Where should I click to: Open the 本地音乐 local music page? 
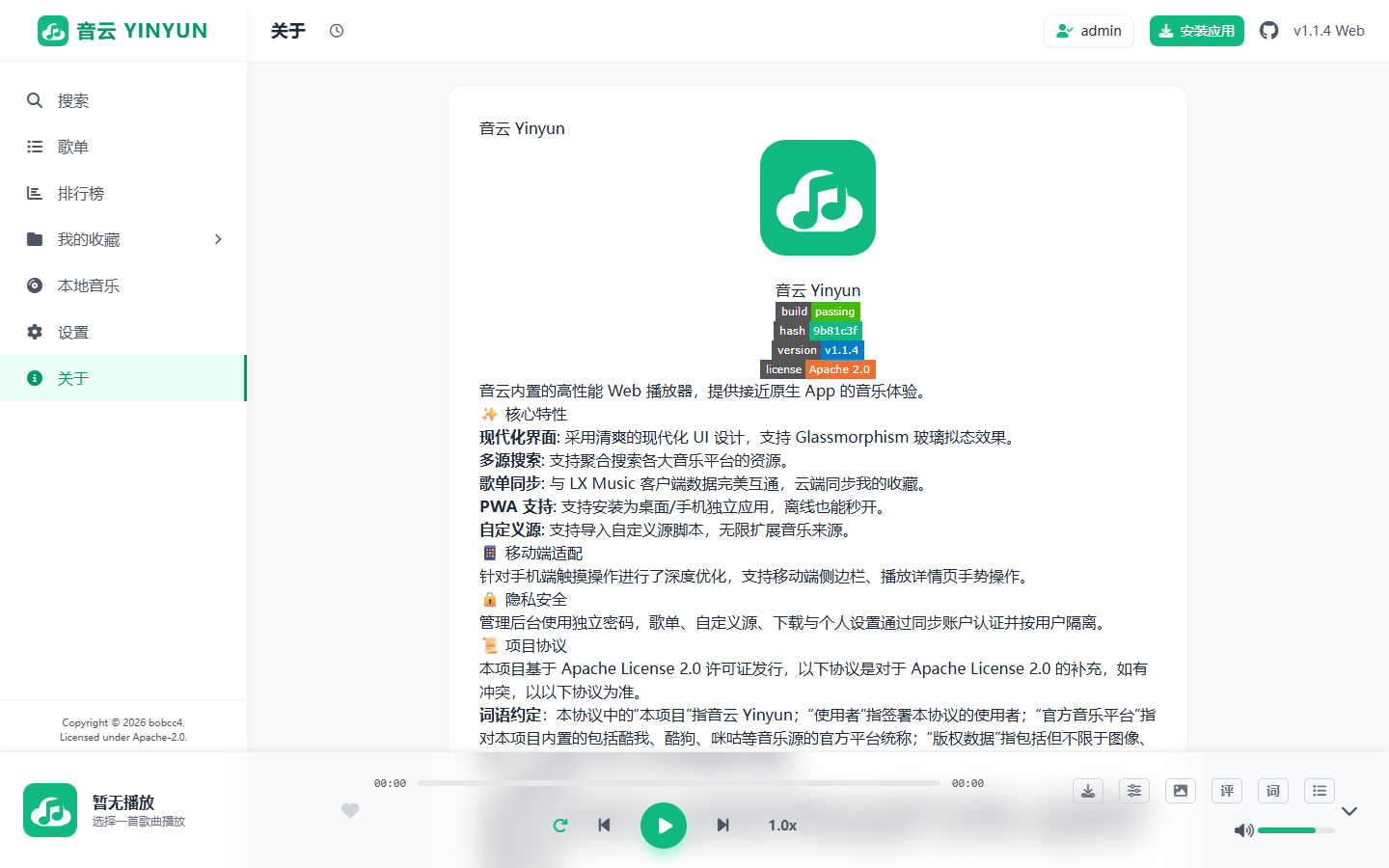[123, 285]
